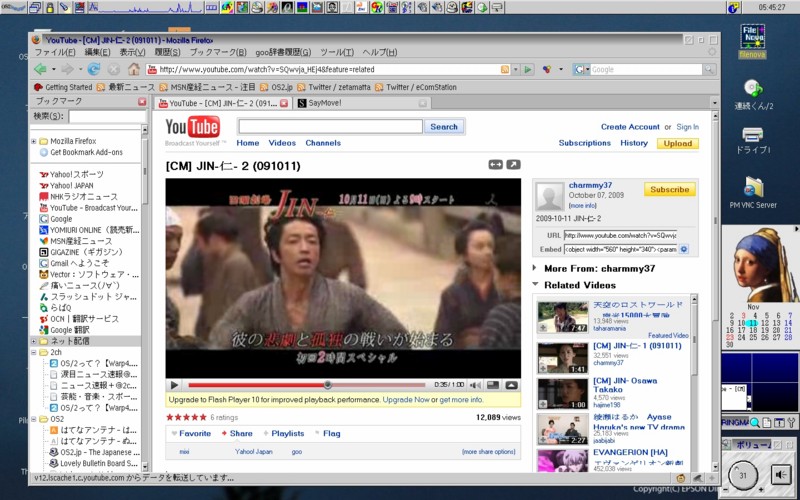Screen dimensions: 800x500
Task: Click the RSS feed icon in address bar
Action: 505,69
